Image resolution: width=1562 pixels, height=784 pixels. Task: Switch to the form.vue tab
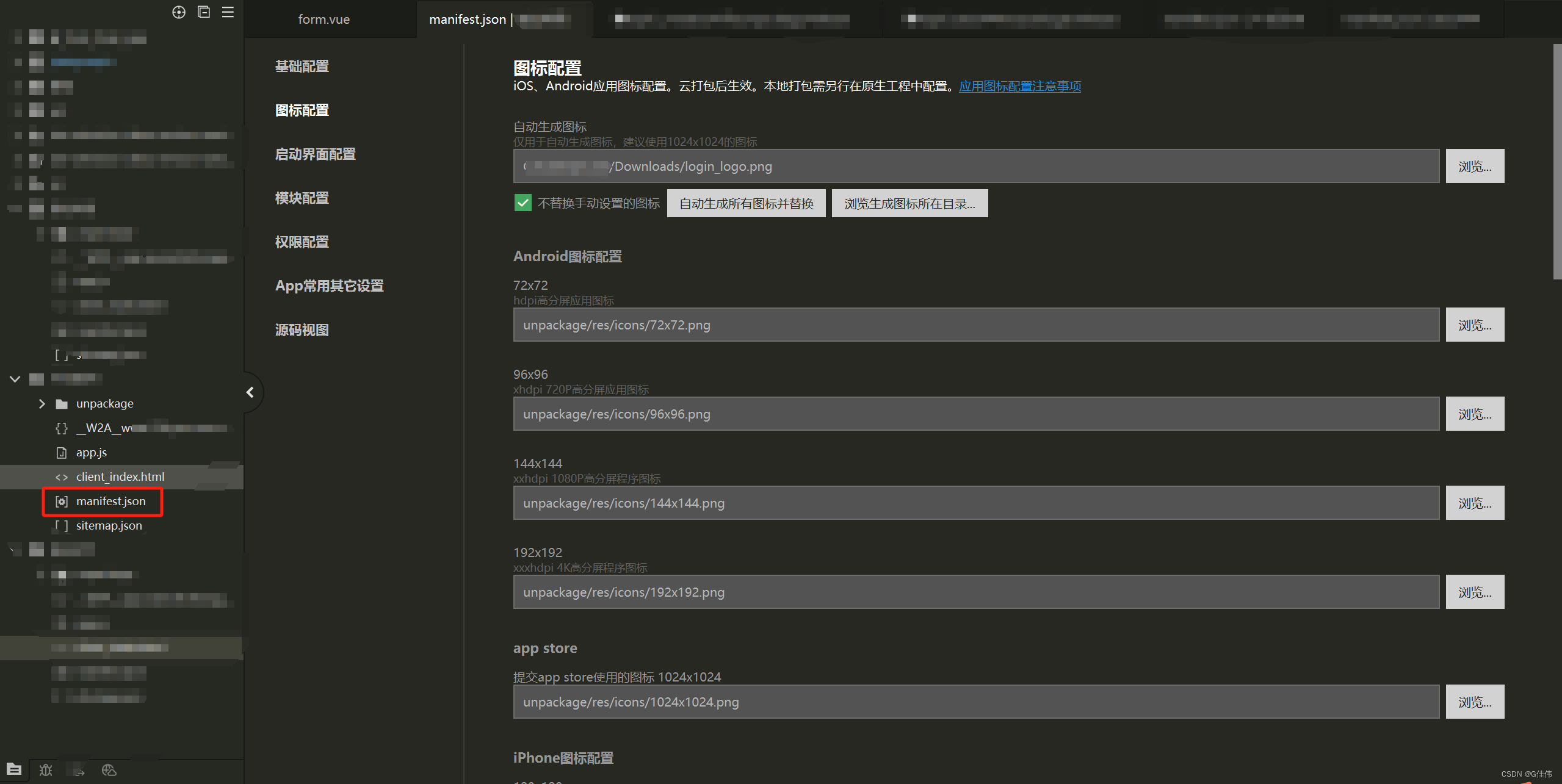point(324,20)
